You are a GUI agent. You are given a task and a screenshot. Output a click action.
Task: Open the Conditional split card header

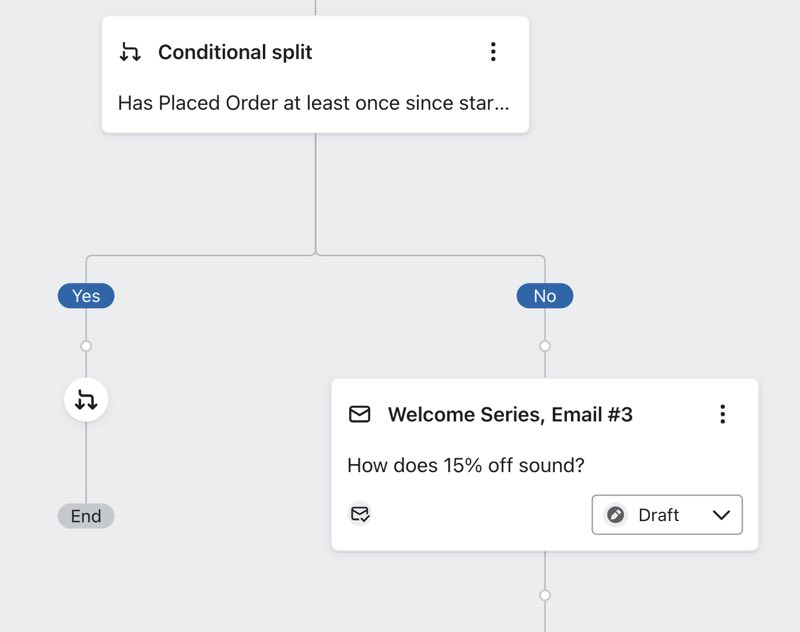[235, 52]
